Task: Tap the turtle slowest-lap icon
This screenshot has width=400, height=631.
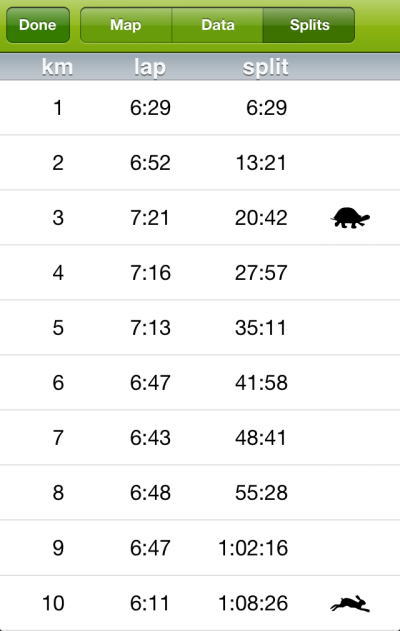Action: [x=350, y=218]
